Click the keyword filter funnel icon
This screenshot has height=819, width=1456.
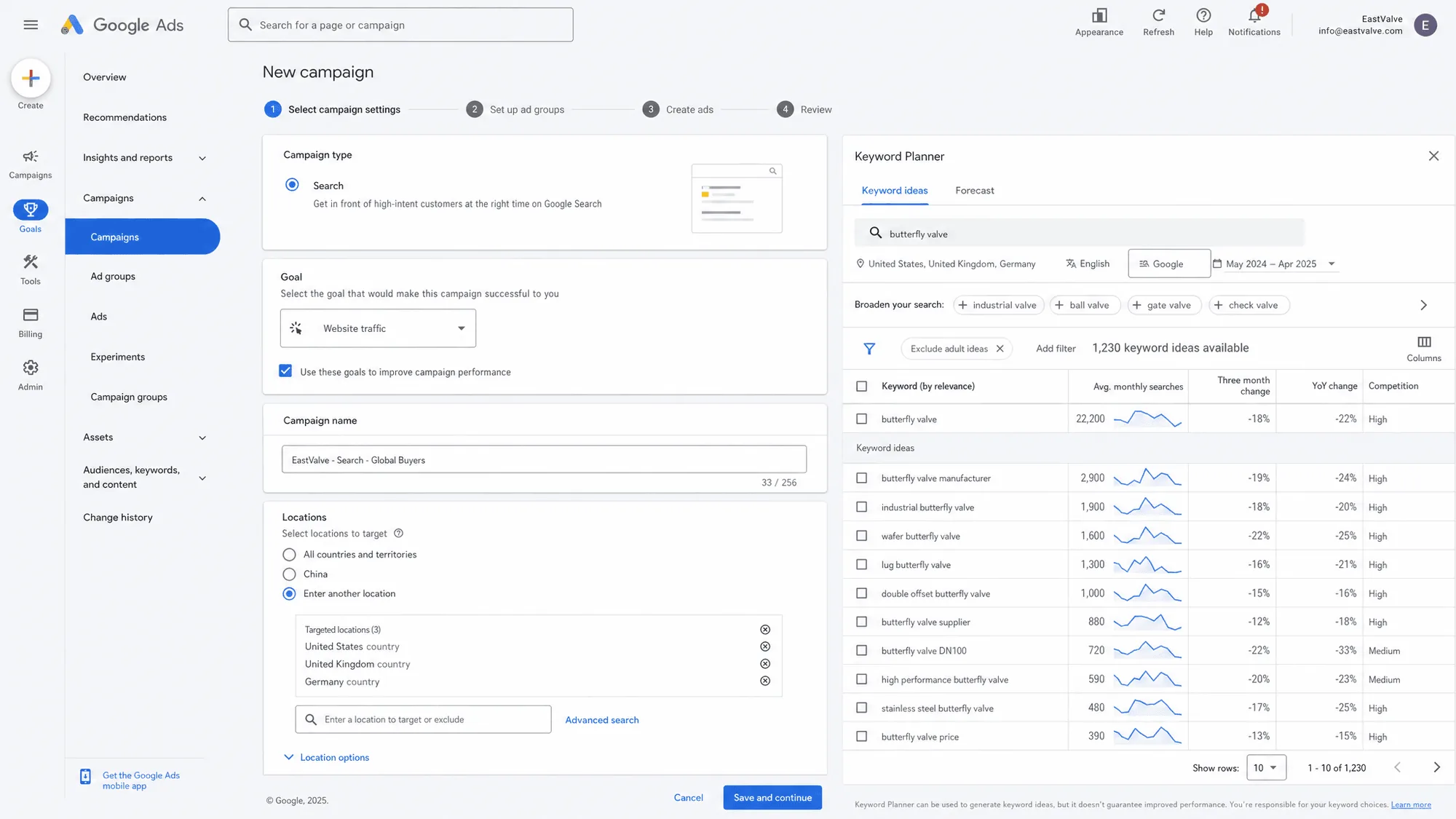(x=869, y=349)
